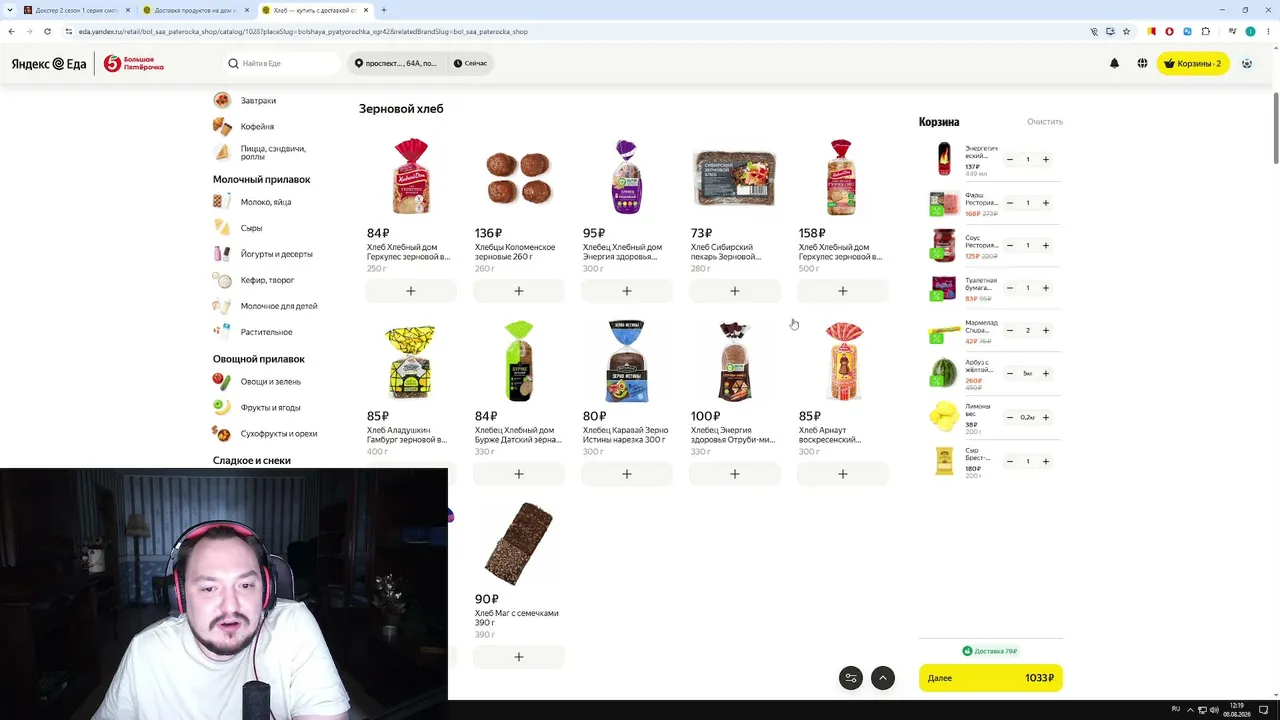Decrease weight of Арбуз с жёлтой
Screen dimensions: 1280x720
coord(1010,373)
